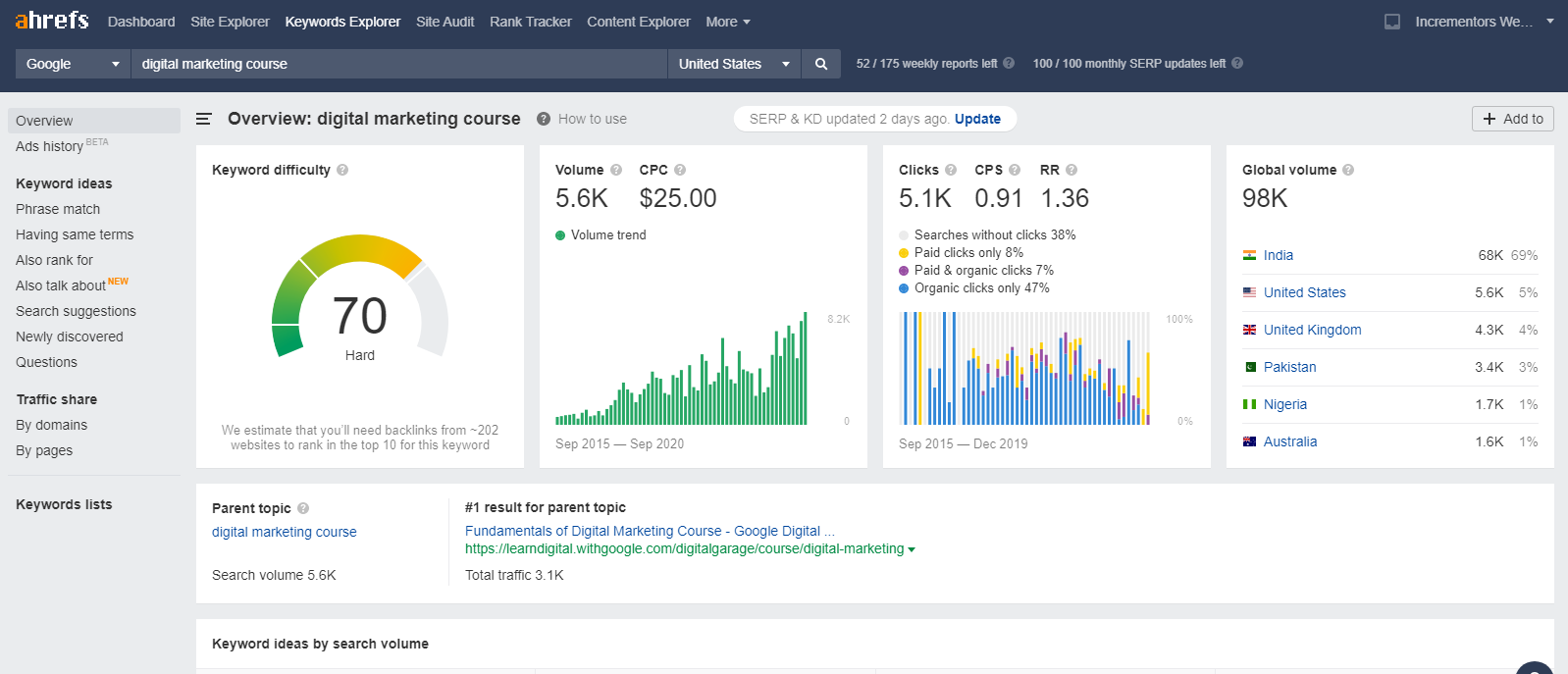Click the India country link
The height and width of the screenshot is (674, 1568).
1279,255
